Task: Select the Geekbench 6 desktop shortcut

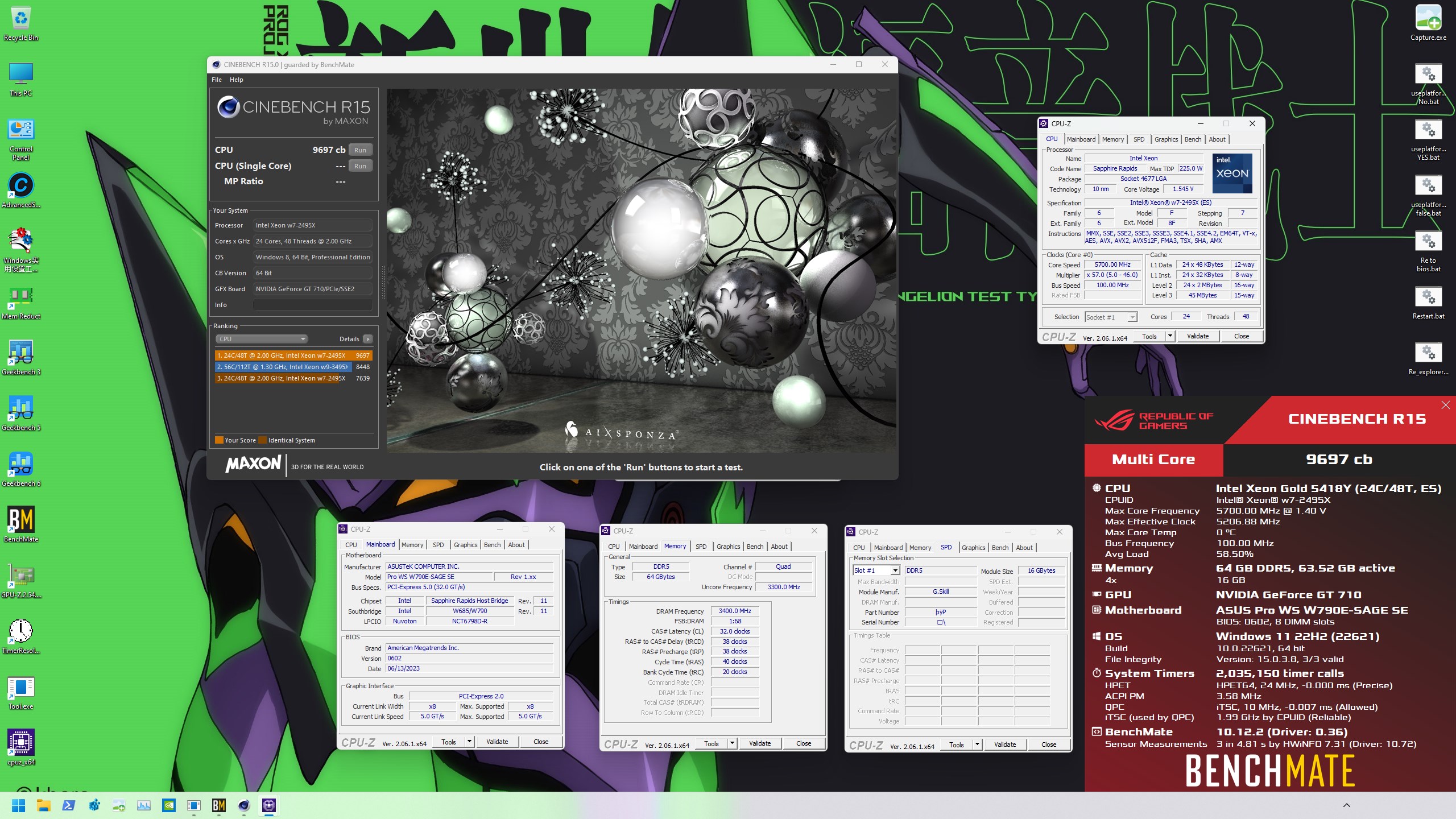Action: coord(21,470)
